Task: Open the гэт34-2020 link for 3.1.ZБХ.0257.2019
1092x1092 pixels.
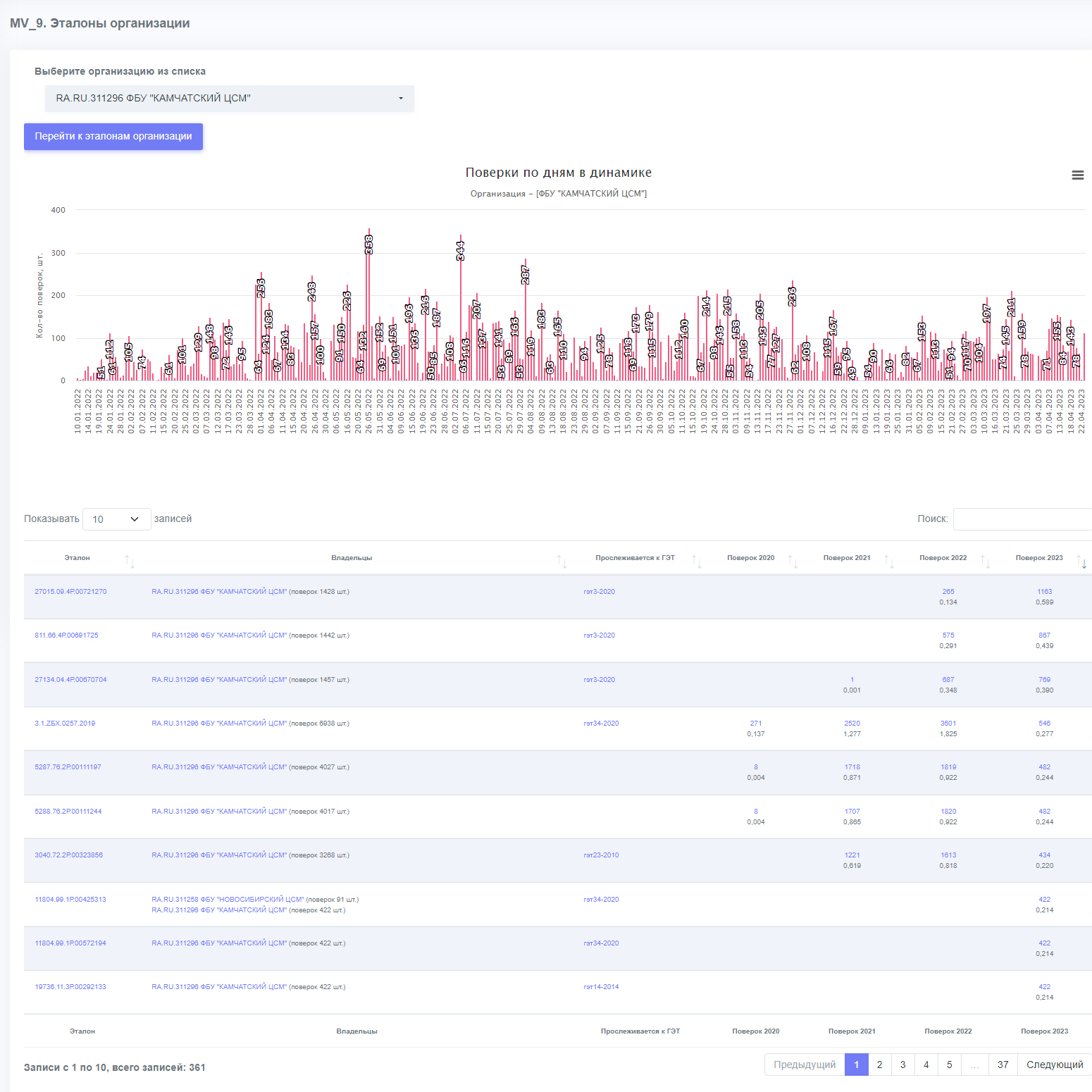Action: click(x=601, y=724)
